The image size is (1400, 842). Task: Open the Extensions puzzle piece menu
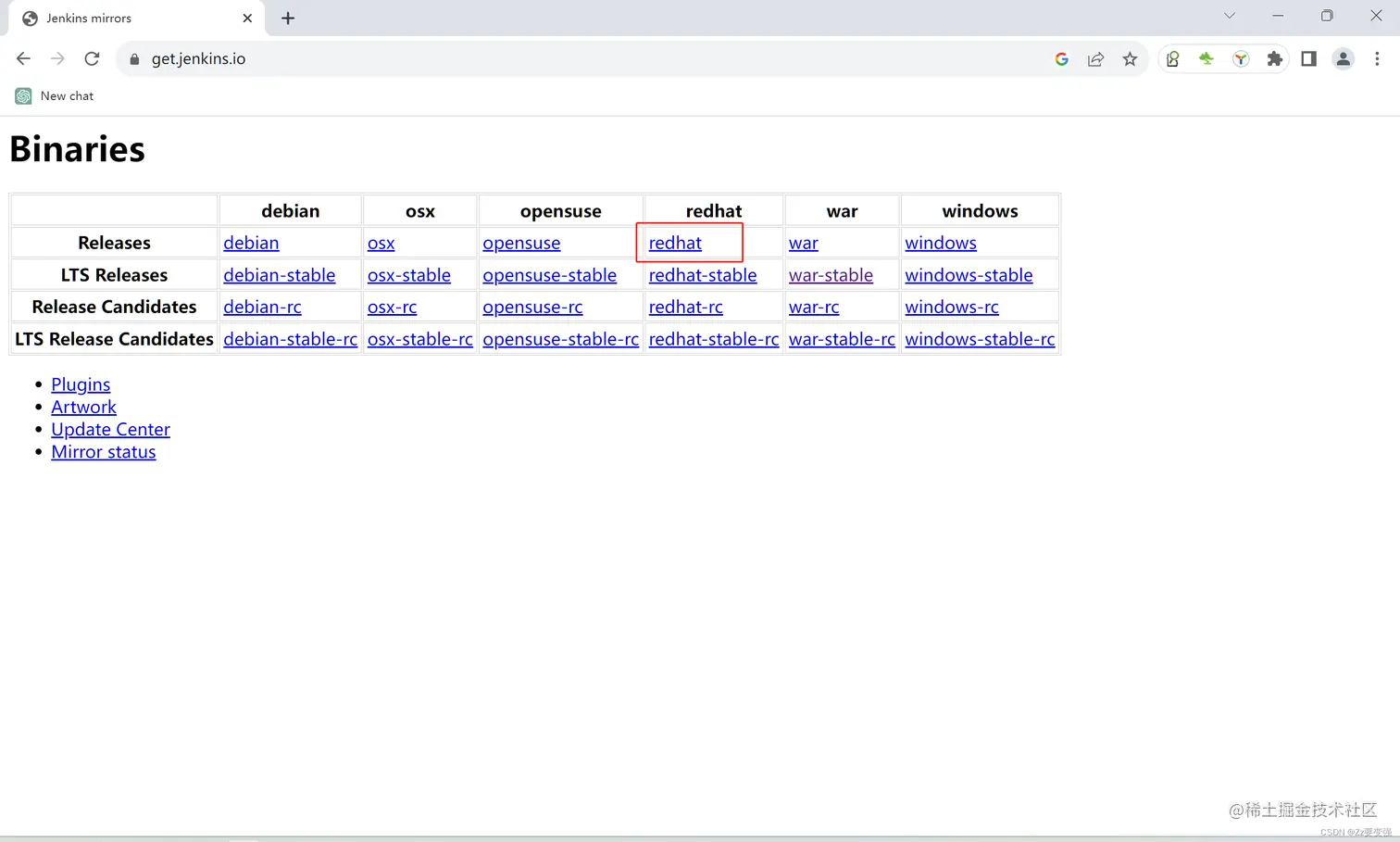click(x=1275, y=59)
